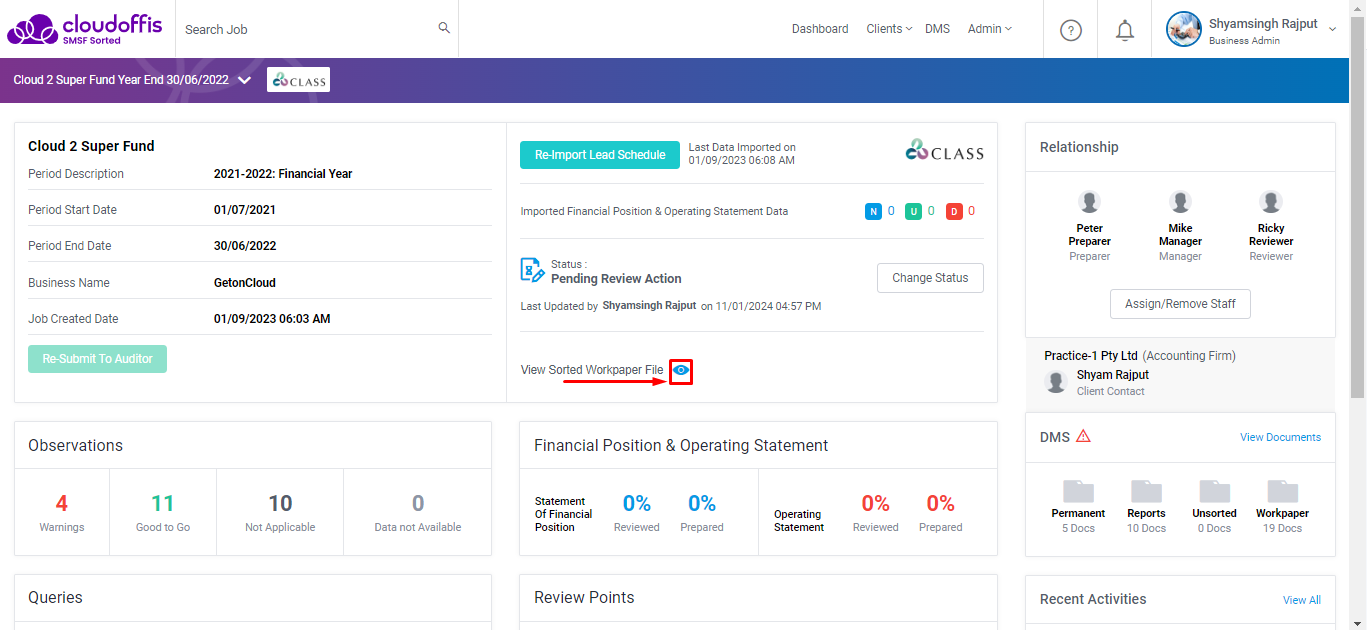Click Shyamsingh Rajput in Last Updated line
Screen dimensions: 1367x630
(649, 305)
